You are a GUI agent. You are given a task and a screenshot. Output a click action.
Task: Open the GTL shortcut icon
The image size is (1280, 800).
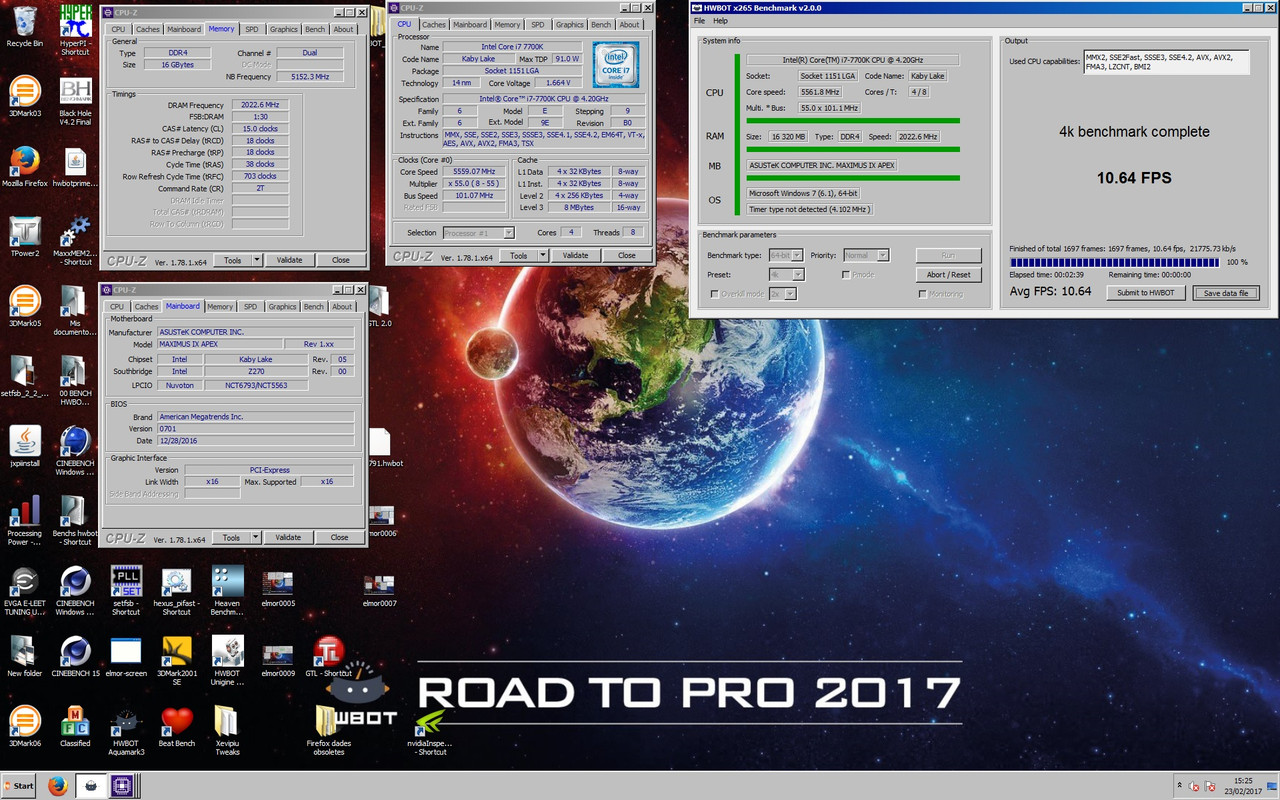click(329, 657)
